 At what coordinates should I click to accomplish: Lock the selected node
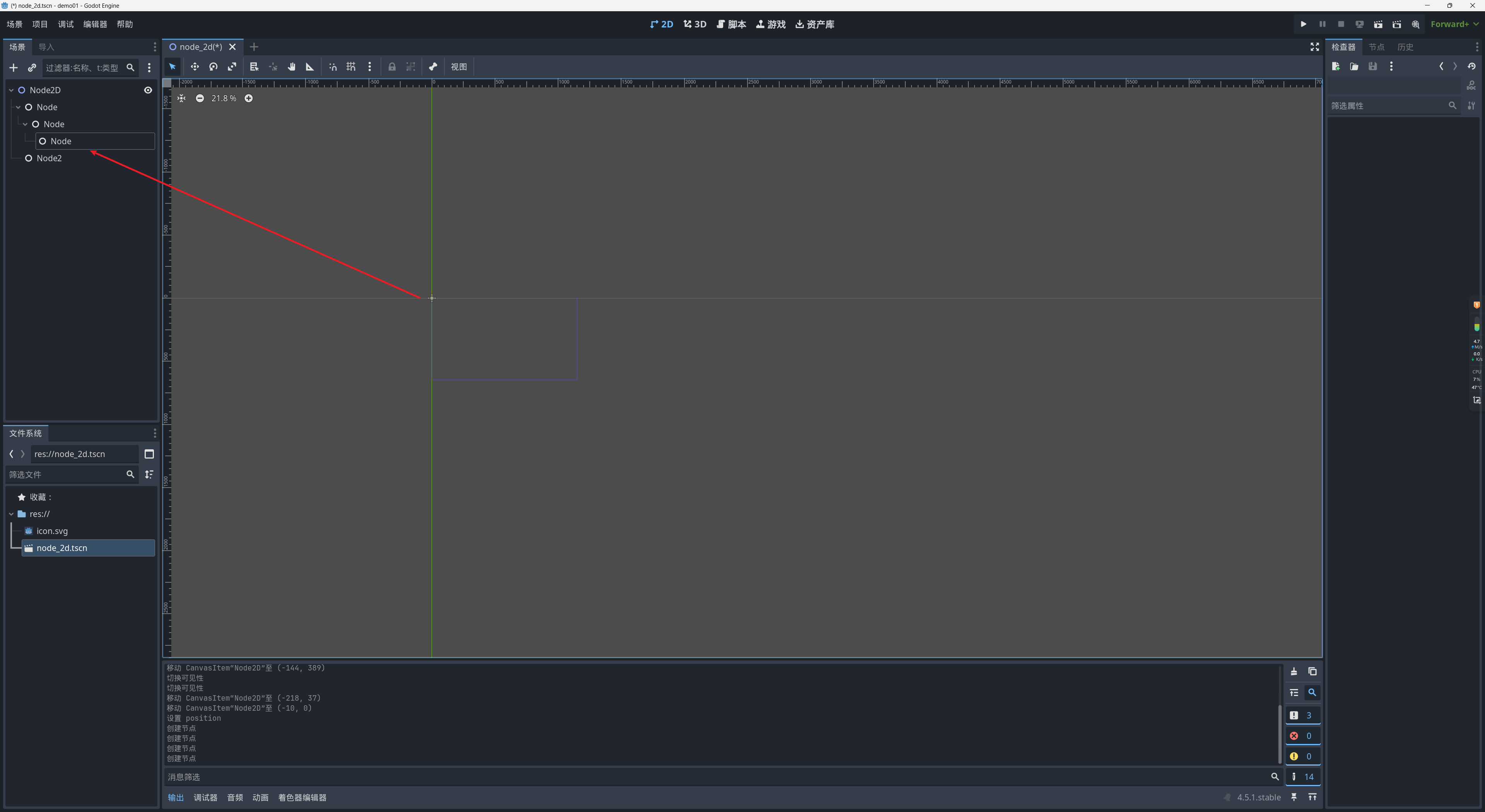coord(392,67)
